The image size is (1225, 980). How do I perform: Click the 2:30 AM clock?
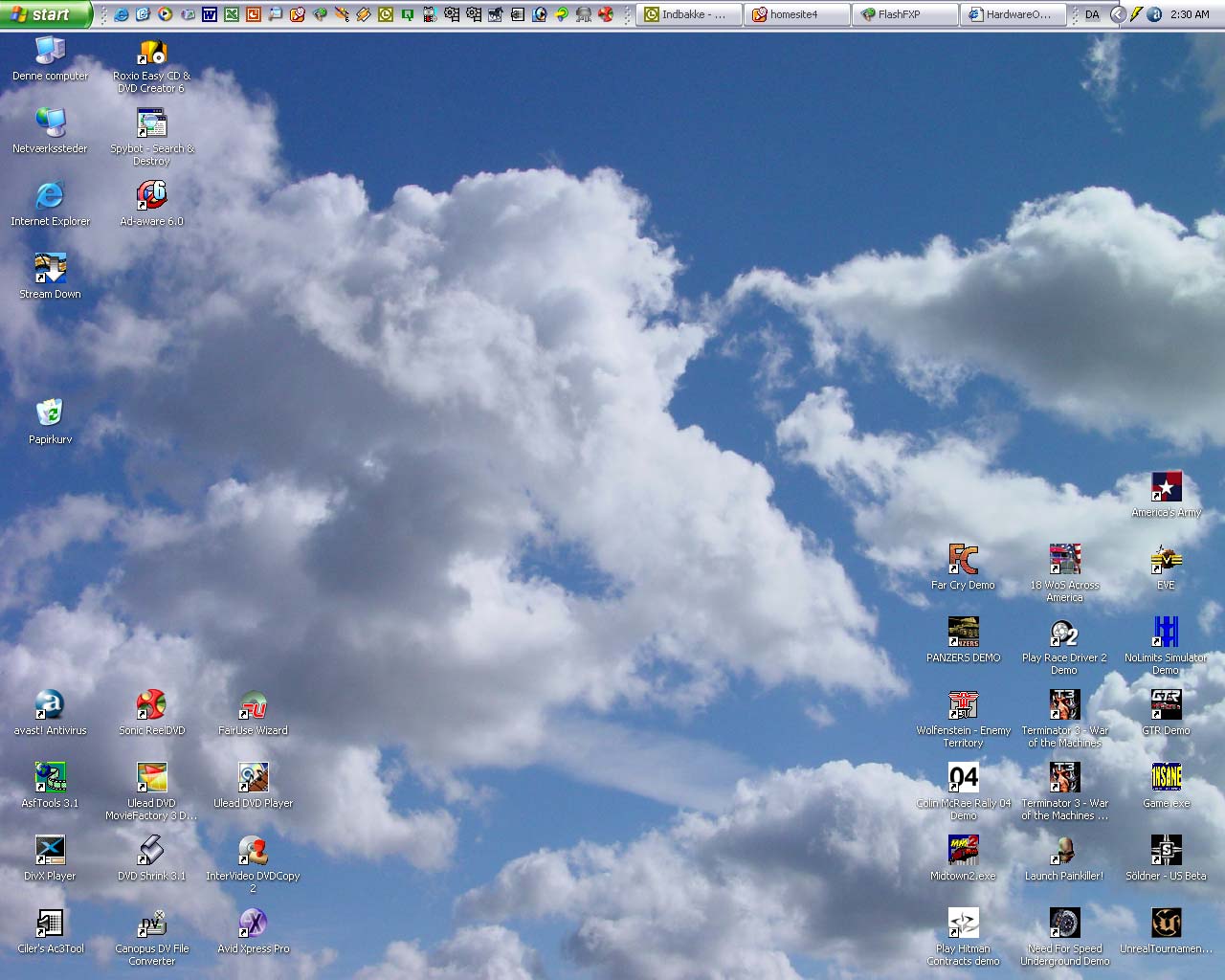pos(1190,14)
